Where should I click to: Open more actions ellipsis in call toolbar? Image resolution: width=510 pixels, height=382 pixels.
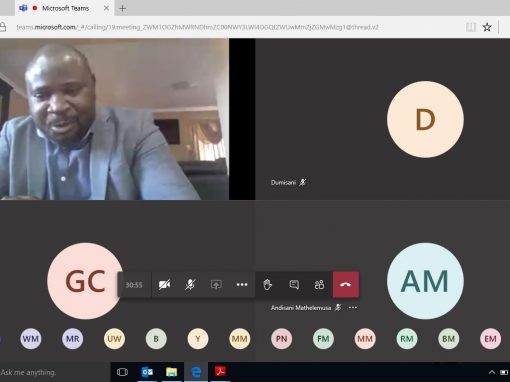point(242,285)
